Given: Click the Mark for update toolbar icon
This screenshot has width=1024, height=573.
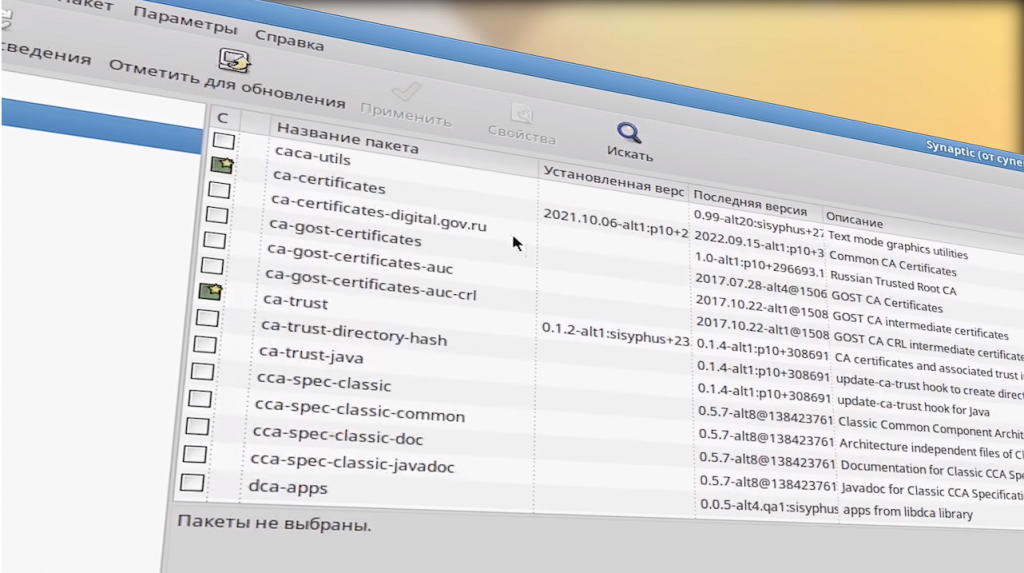Looking at the screenshot, I should click(x=234, y=61).
